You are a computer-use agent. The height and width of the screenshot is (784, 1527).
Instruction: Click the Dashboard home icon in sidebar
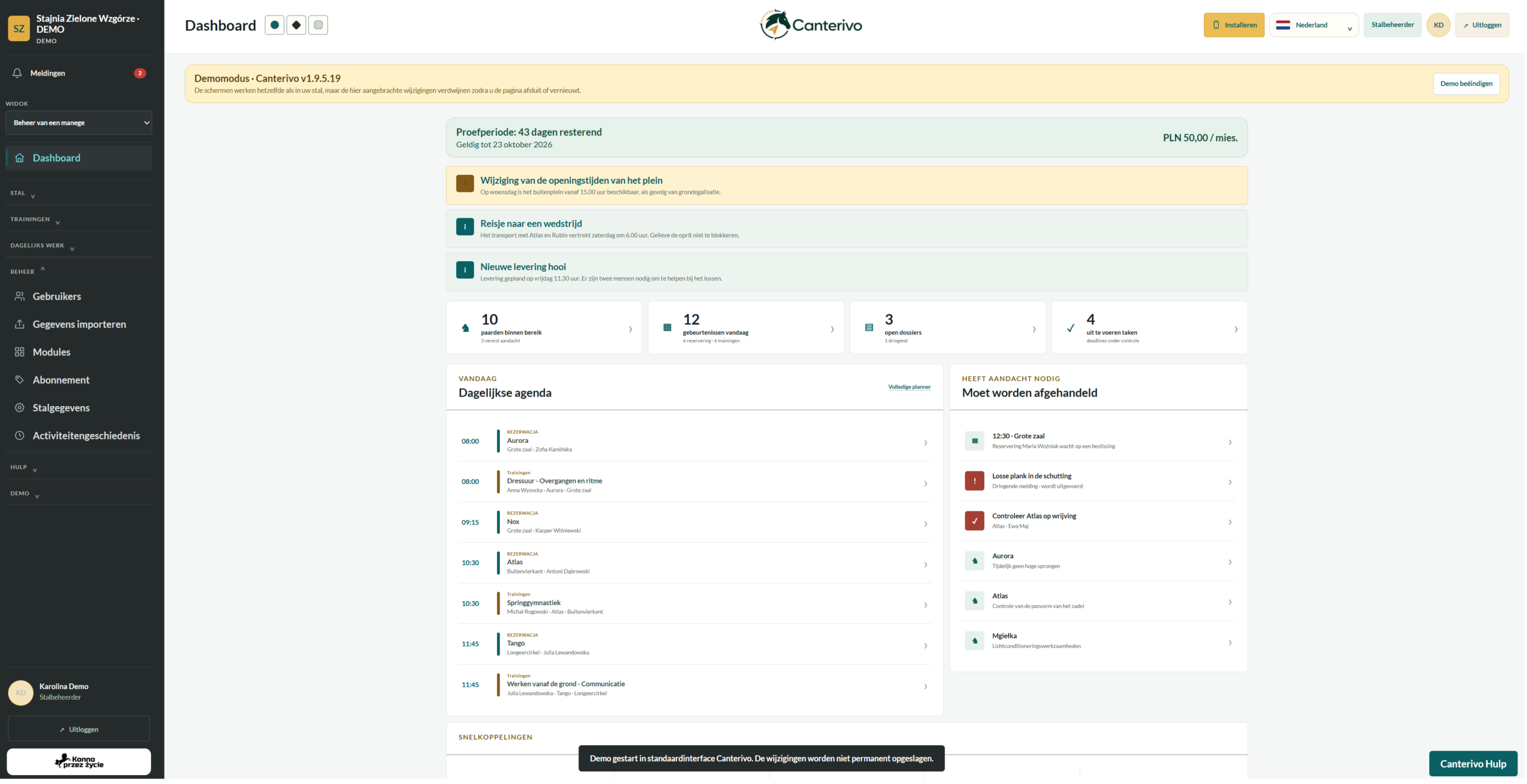tap(20, 158)
